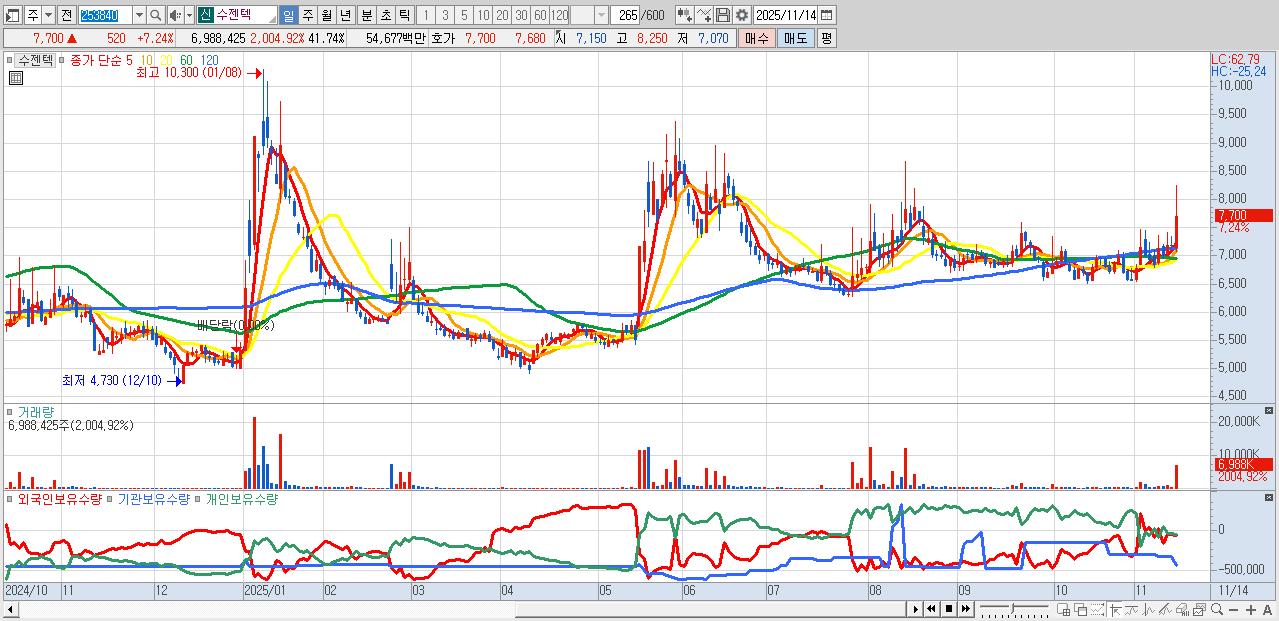This screenshot has width=1279, height=621.
Task: Choose interval 3
Action: [445, 15]
